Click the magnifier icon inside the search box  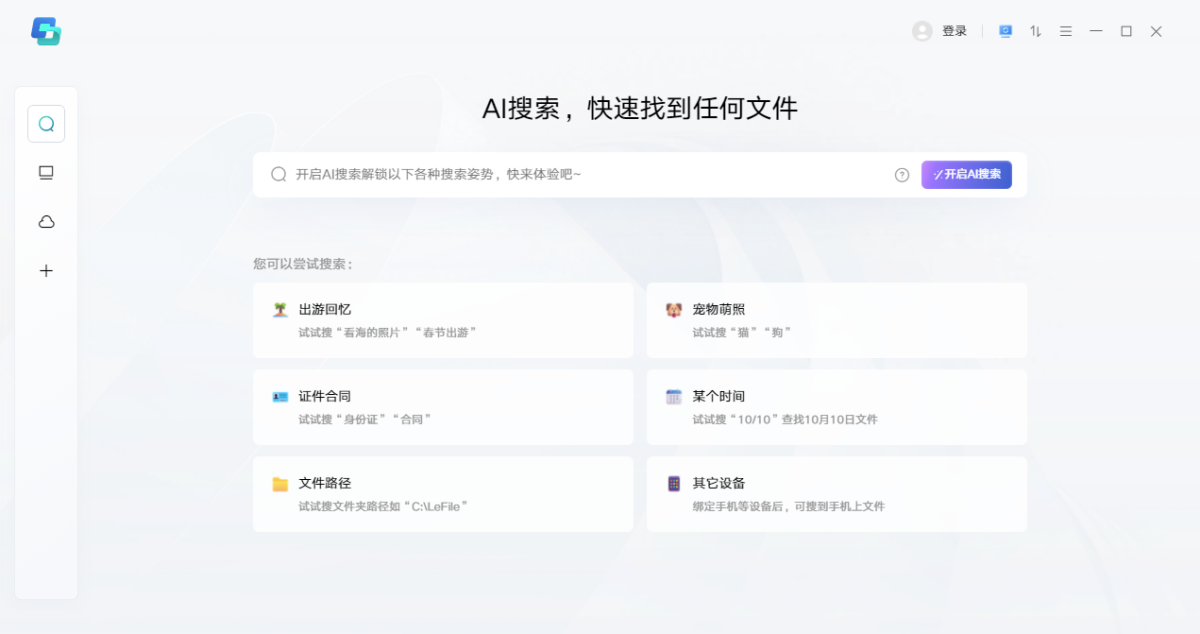(277, 174)
